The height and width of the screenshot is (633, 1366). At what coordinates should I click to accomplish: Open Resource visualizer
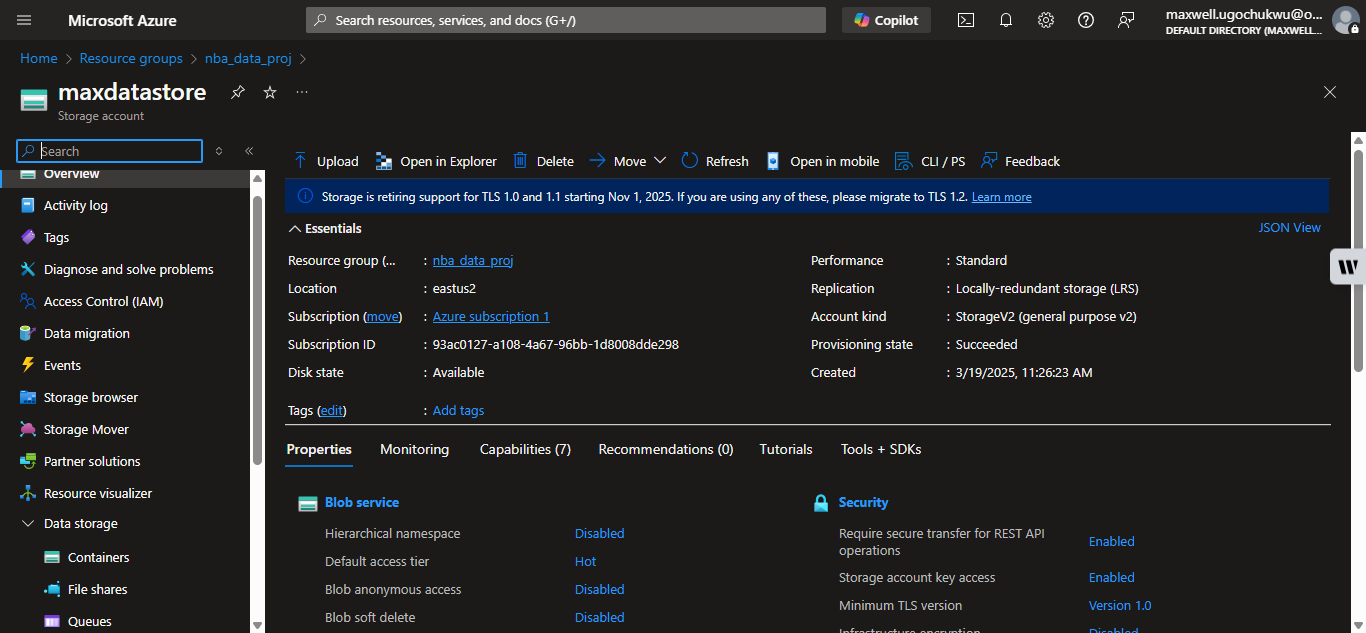pyautogui.click(x=98, y=493)
